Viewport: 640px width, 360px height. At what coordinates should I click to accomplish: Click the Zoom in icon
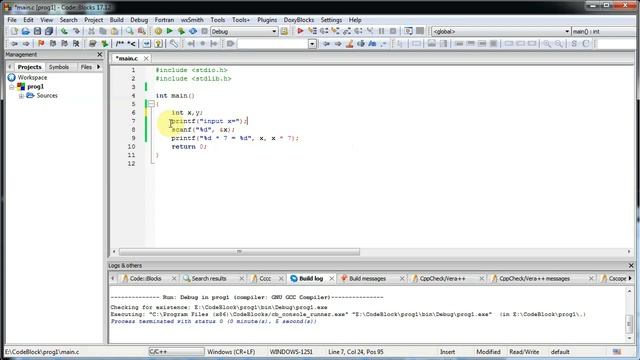click(547, 44)
